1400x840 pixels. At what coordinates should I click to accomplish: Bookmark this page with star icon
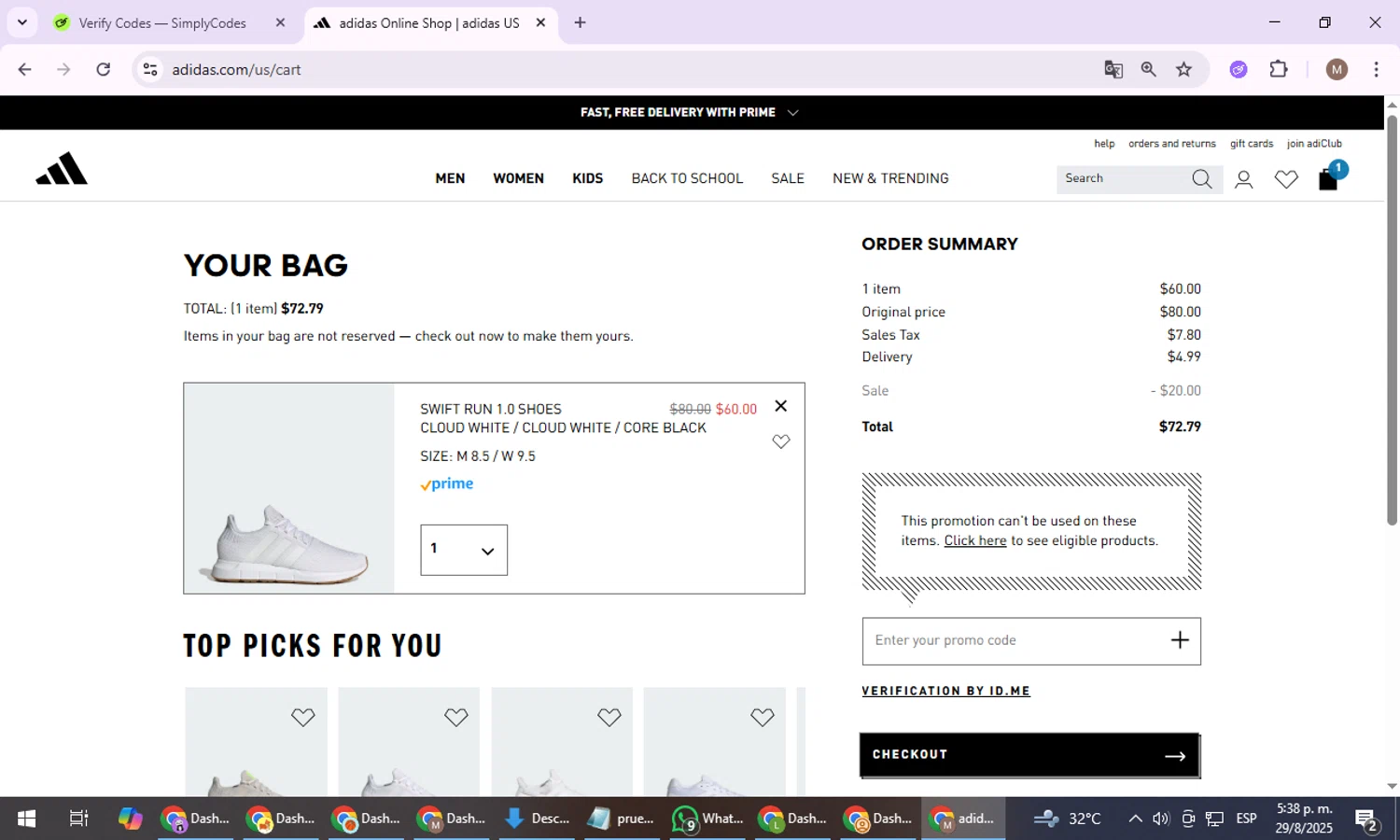(1184, 69)
